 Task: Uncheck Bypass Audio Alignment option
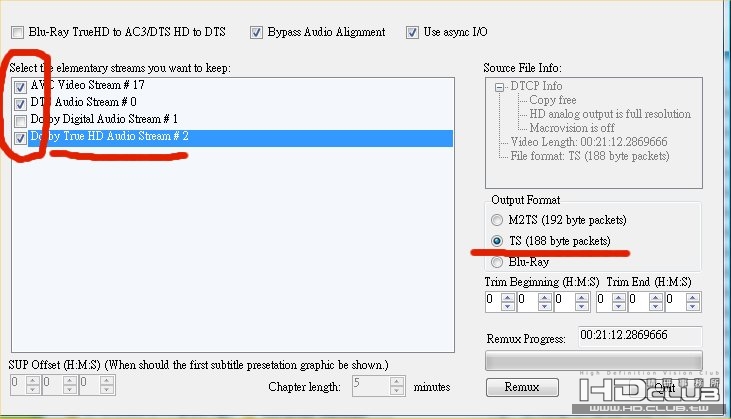[256, 33]
